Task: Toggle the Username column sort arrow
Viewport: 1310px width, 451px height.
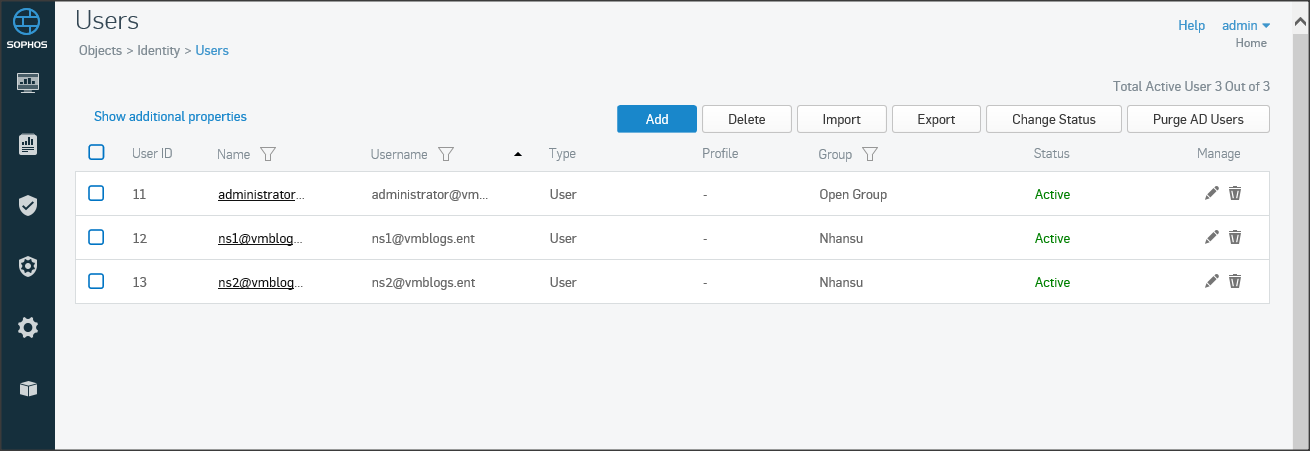Action: click(517, 154)
